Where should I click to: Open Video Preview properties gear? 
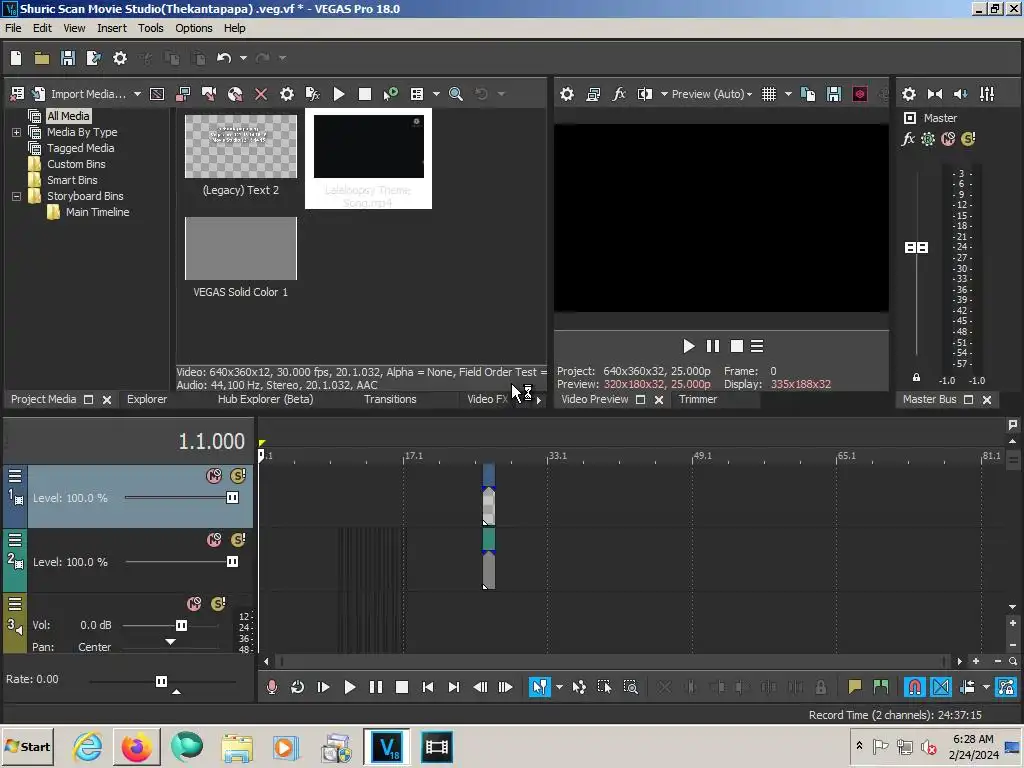567,94
